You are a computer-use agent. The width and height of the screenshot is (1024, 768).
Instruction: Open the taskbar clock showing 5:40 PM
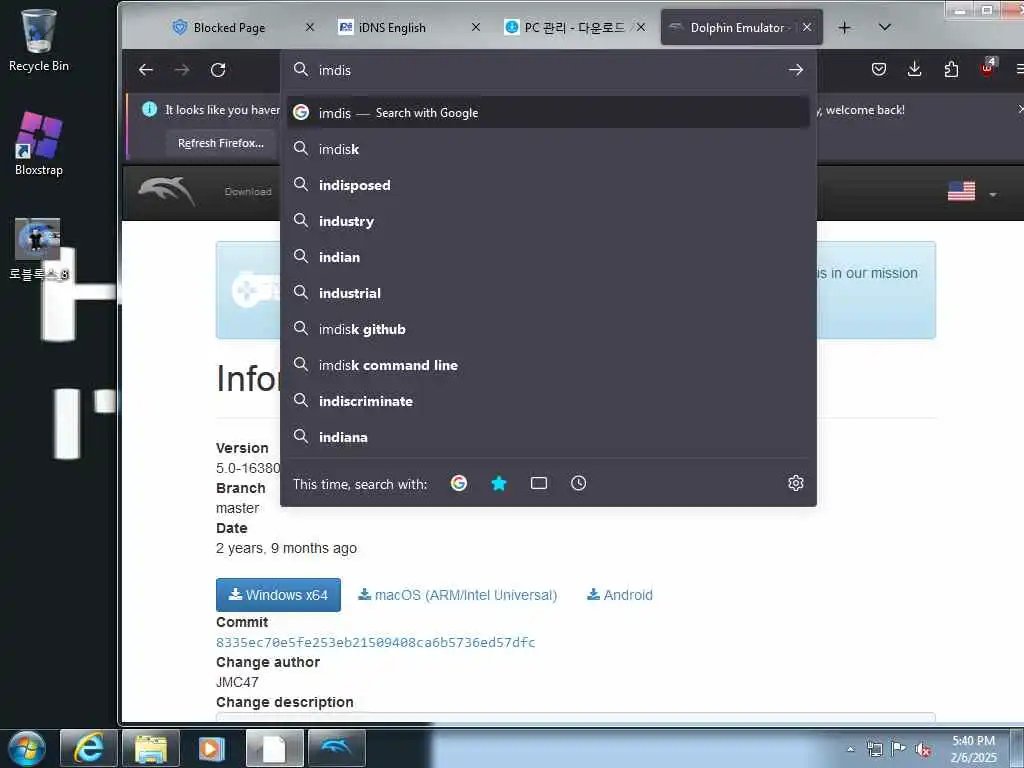[x=974, y=749]
